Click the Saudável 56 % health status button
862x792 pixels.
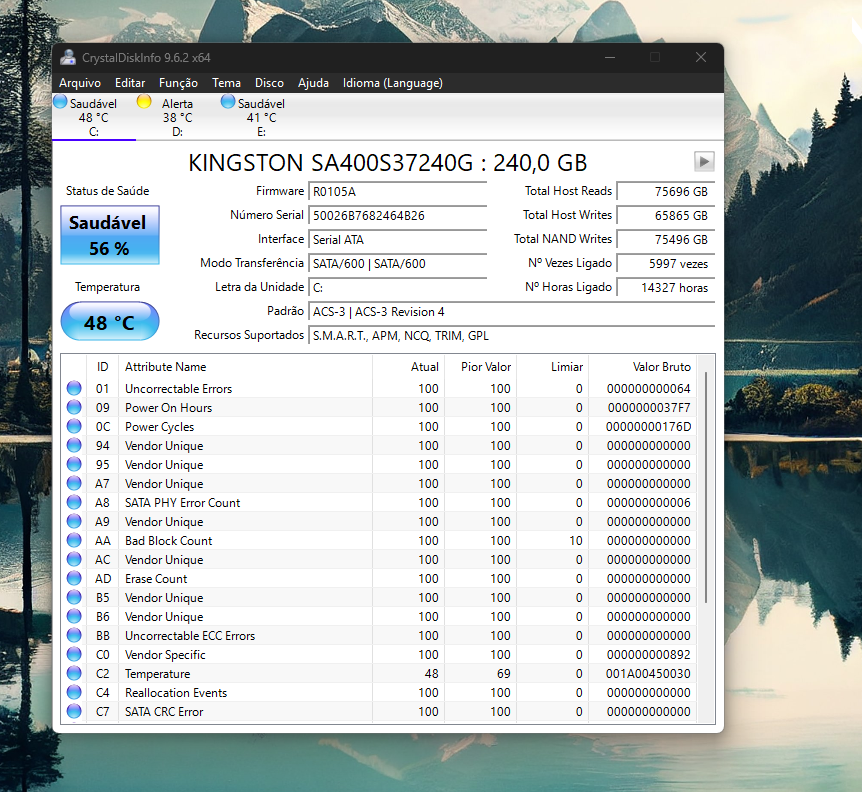110,235
